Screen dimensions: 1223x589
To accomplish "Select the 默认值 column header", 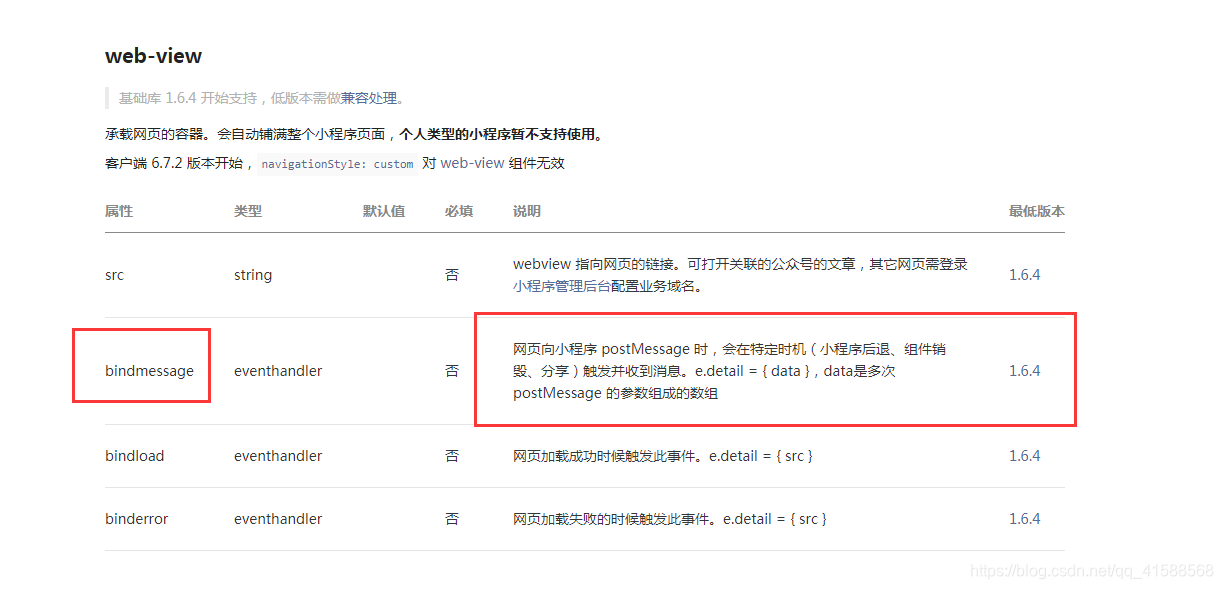I will [384, 211].
